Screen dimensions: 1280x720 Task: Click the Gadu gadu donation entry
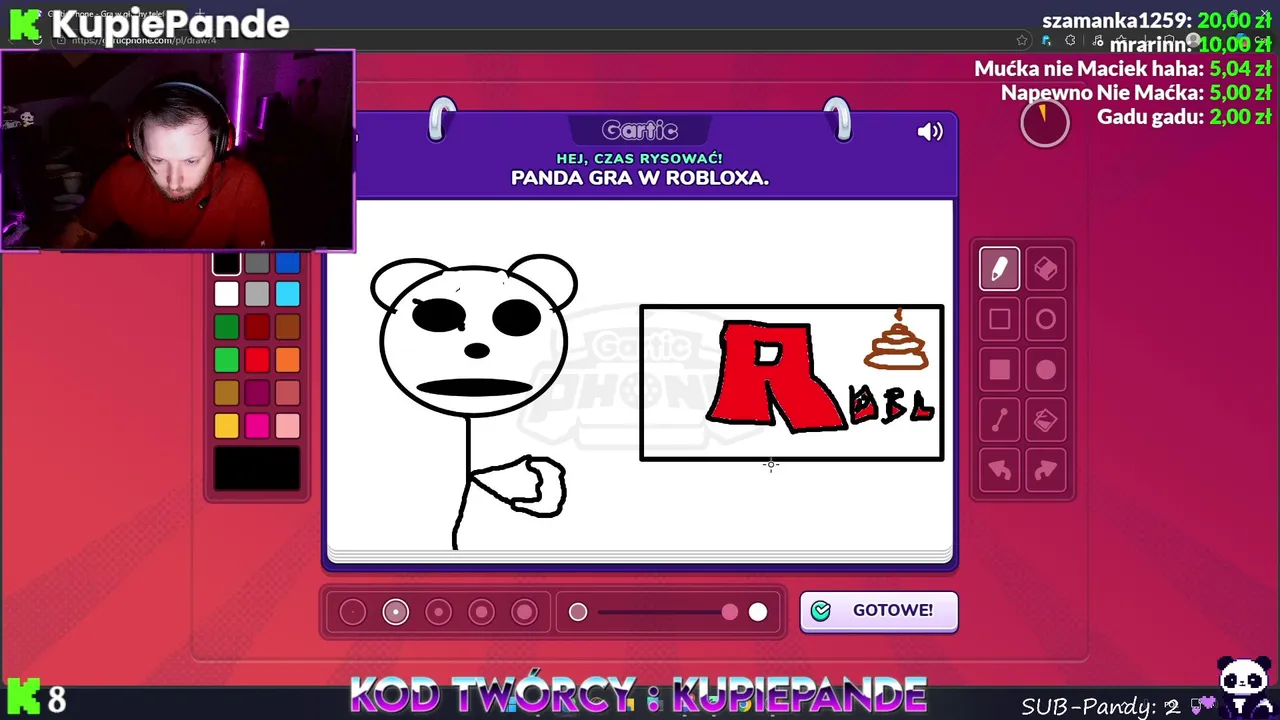[1184, 117]
